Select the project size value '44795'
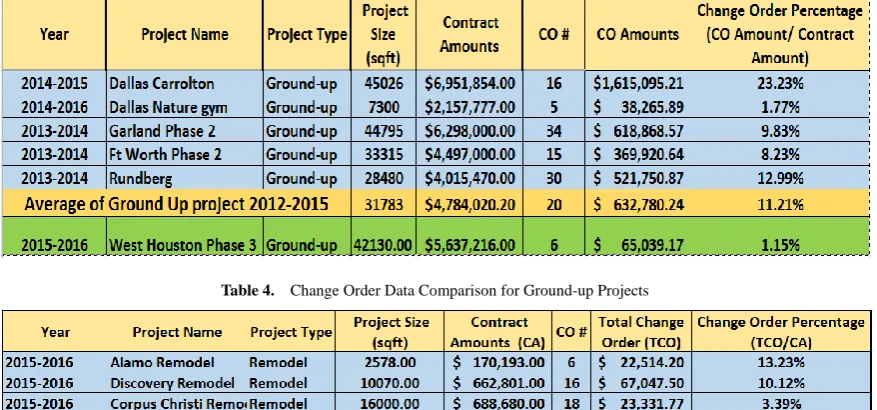The image size is (877, 410). click(384, 131)
